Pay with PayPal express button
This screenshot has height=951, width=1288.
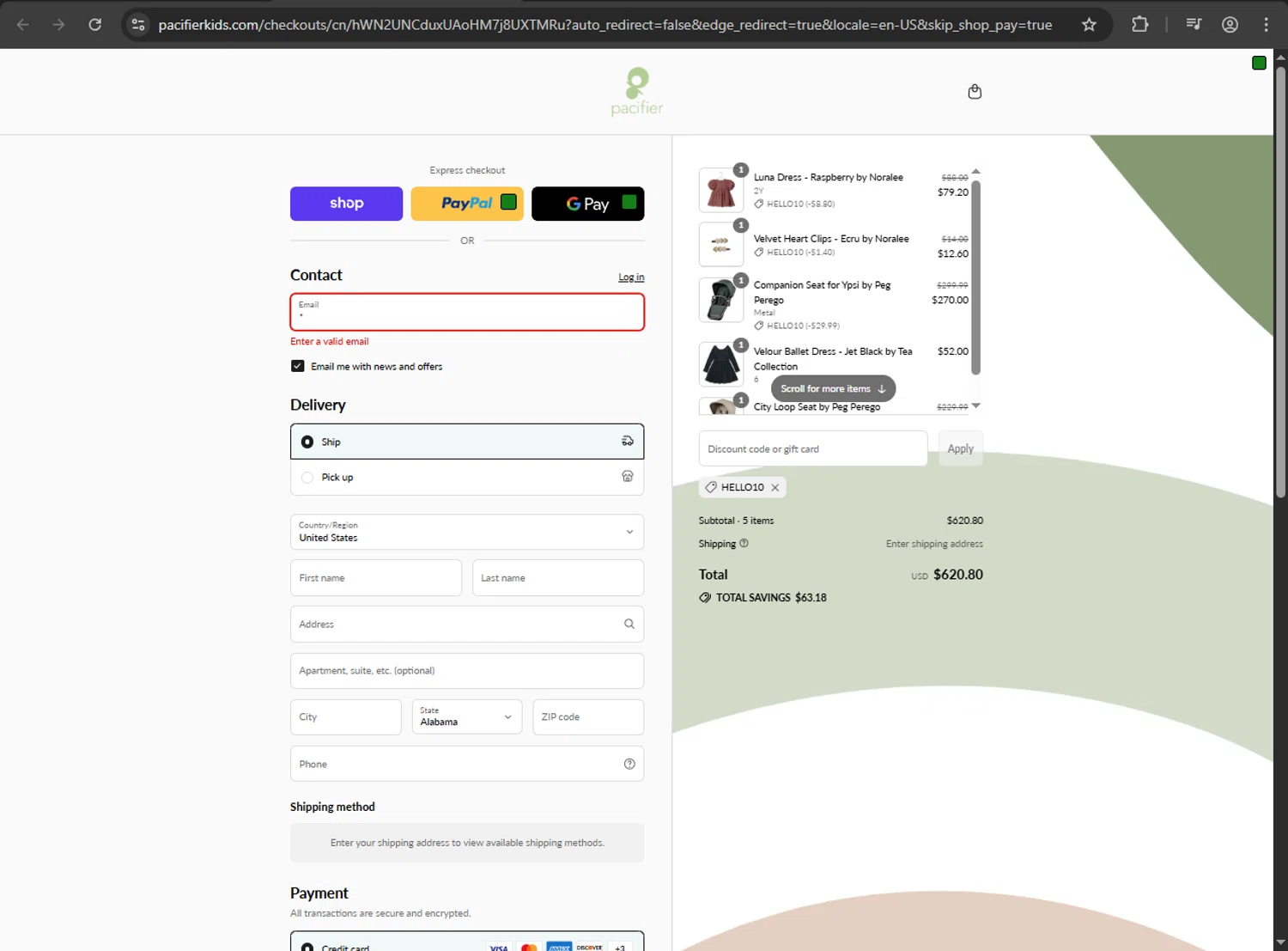point(467,204)
